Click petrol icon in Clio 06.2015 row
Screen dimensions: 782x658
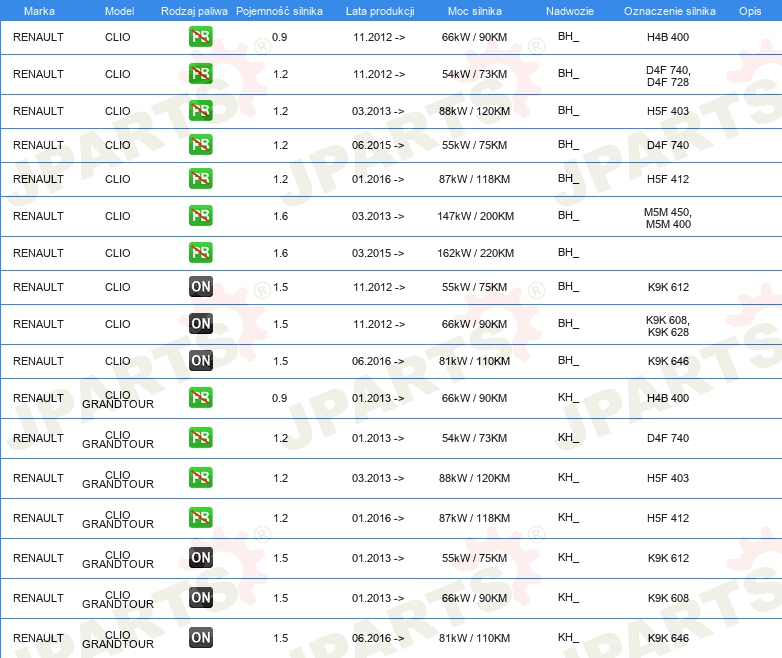click(x=200, y=144)
